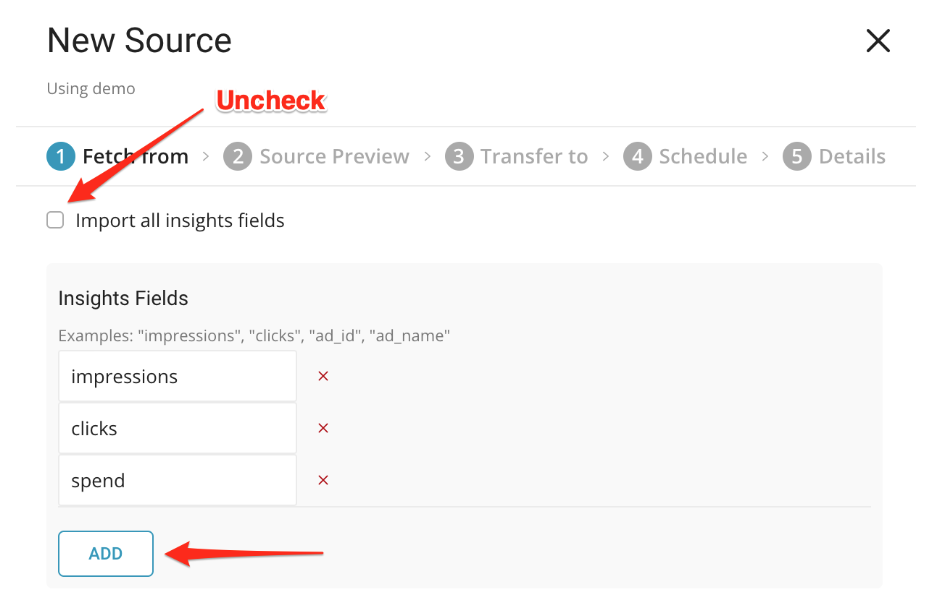Remove the impressions field with red X
The height and width of the screenshot is (608, 936).
coord(323,377)
